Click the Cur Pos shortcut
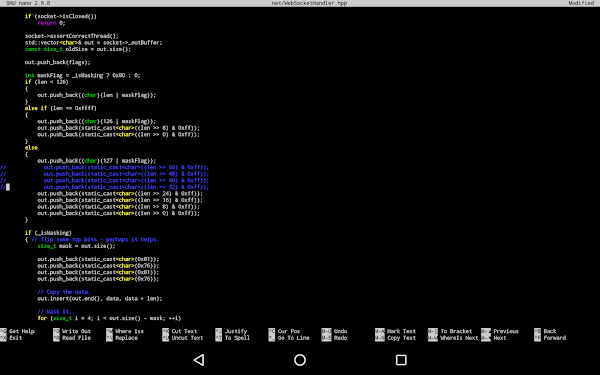 289,331
